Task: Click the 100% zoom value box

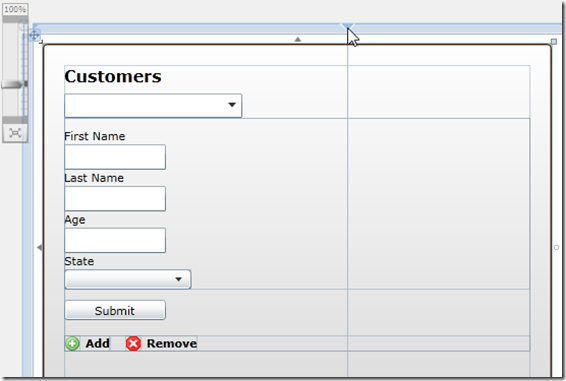Action: click(15, 9)
